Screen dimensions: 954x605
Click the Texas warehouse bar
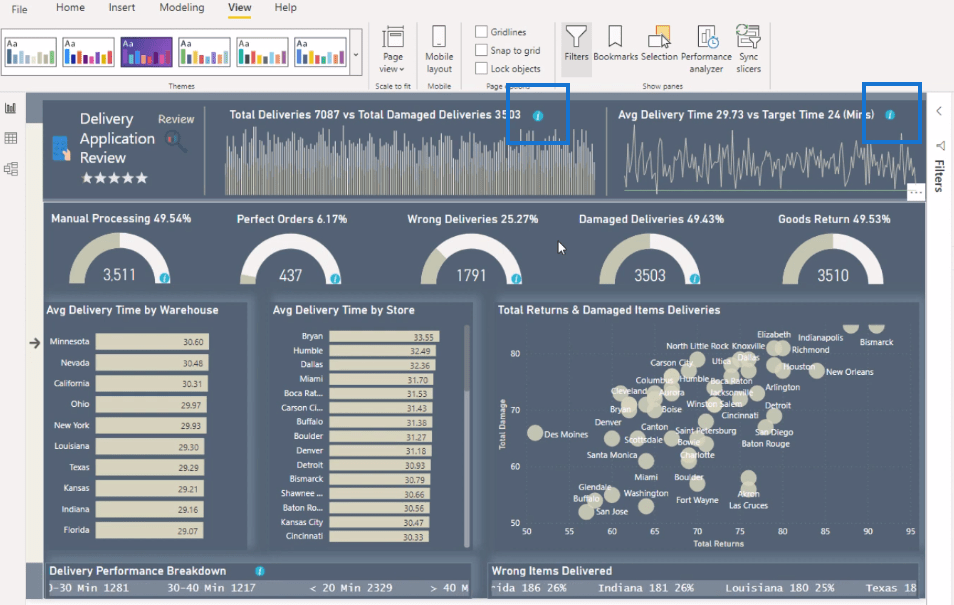(x=150, y=467)
